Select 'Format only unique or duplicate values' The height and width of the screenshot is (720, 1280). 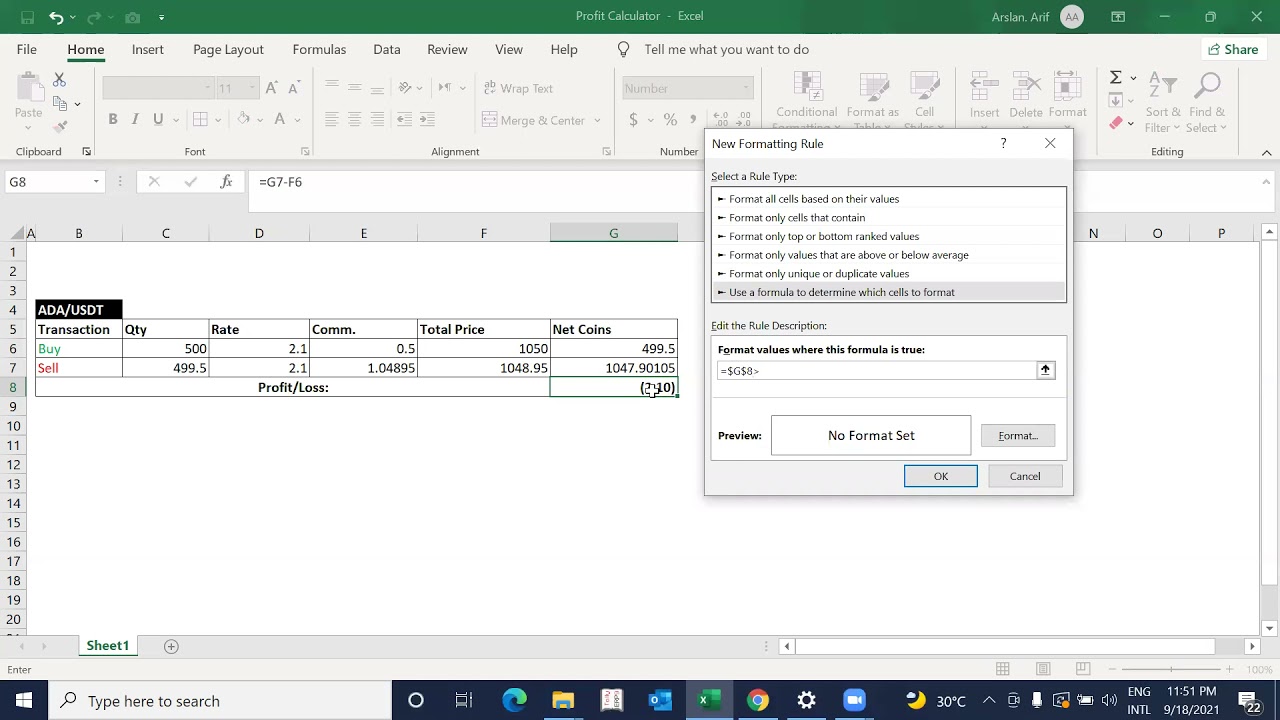[x=889, y=273]
